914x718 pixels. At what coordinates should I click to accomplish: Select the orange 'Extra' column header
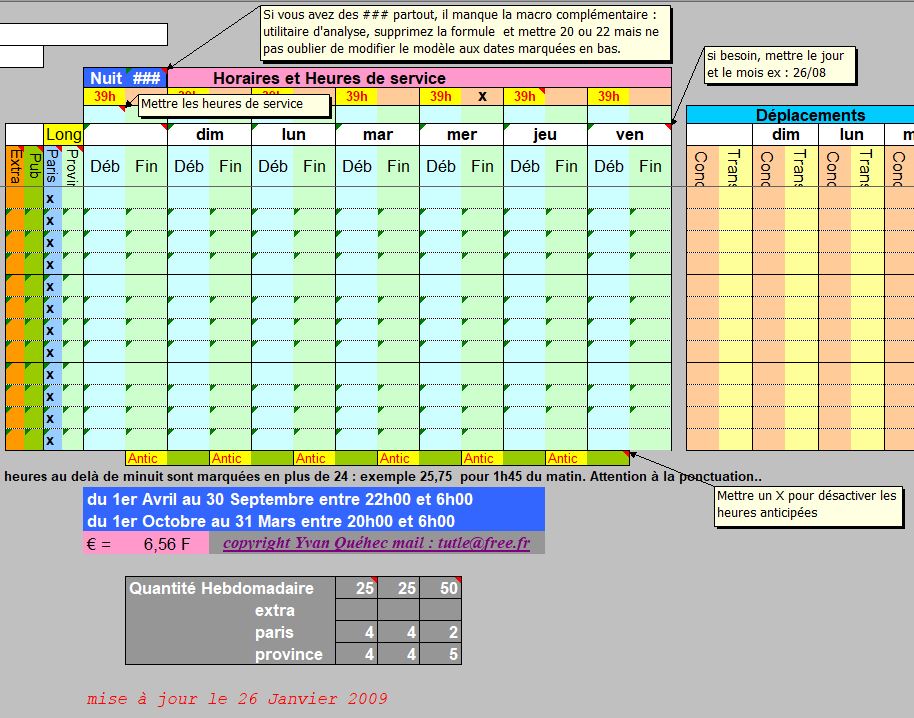(x=15, y=166)
